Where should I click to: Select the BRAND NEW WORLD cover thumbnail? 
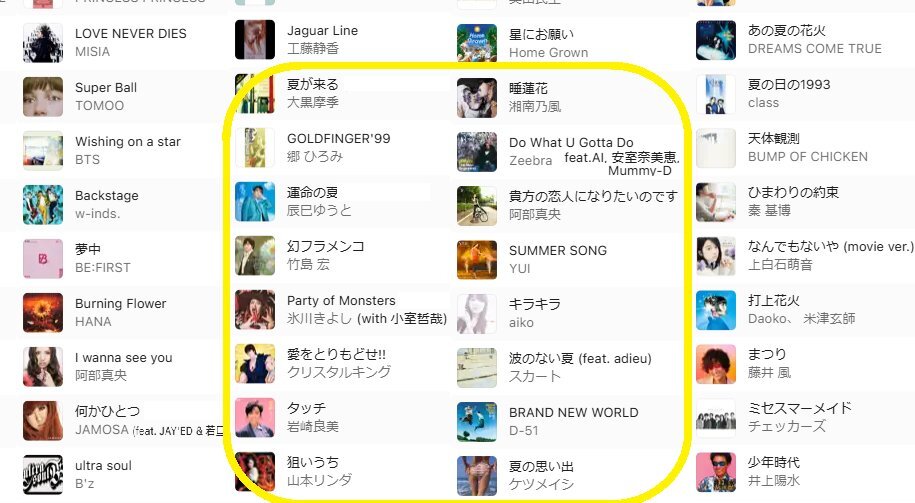(x=477, y=422)
